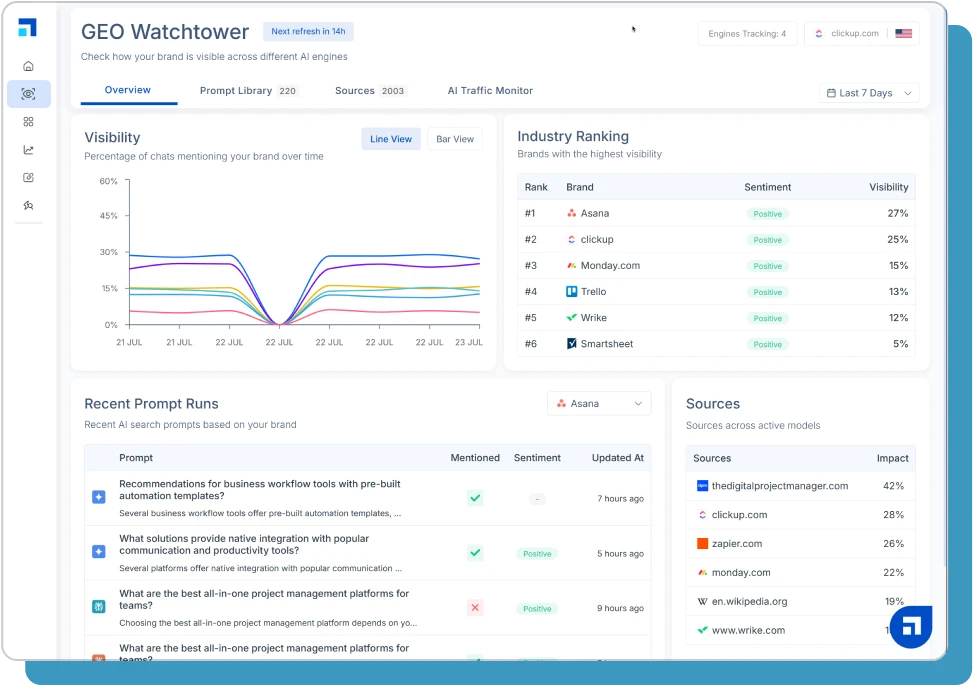The image size is (974, 686).
Task: Click the www.wrike.com favicon in Sources
Action: [x=703, y=630]
